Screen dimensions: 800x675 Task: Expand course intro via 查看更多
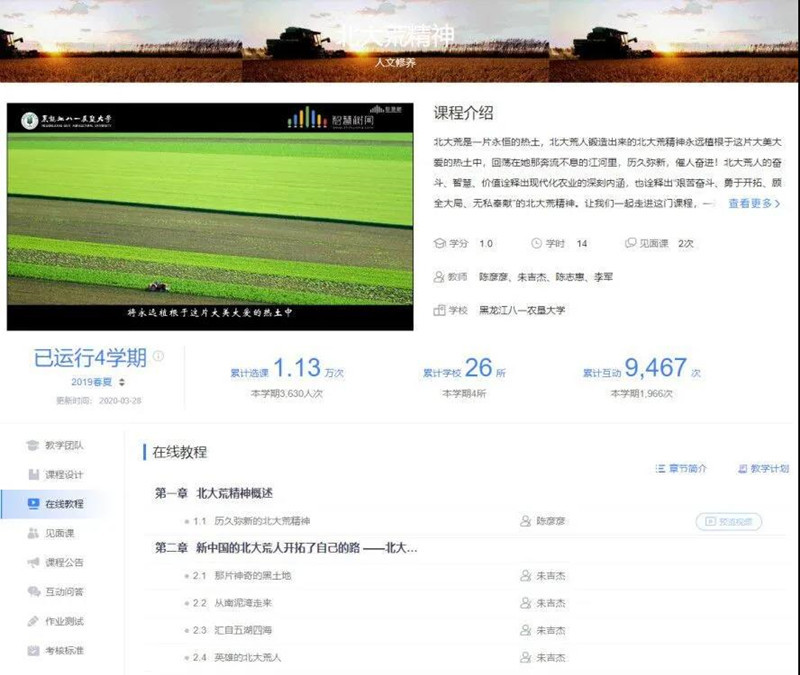pos(754,203)
